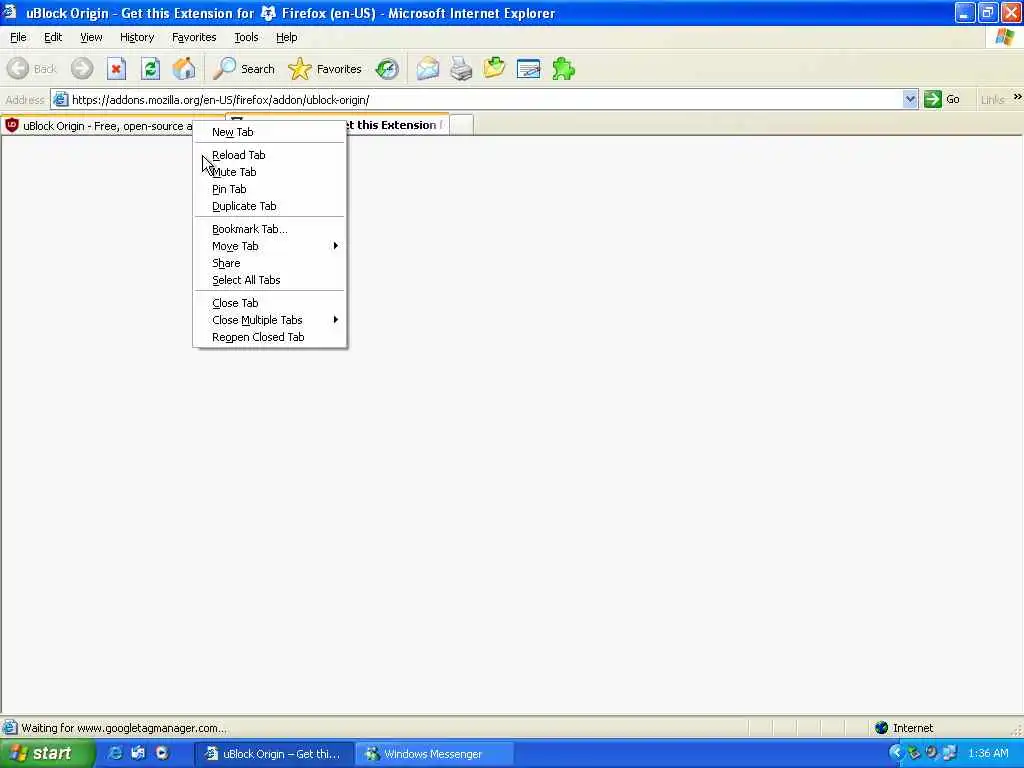Viewport: 1024px width, 768px height.
Task: Click the uBlock shield favicon on first tab
Action: pos(12,125)
